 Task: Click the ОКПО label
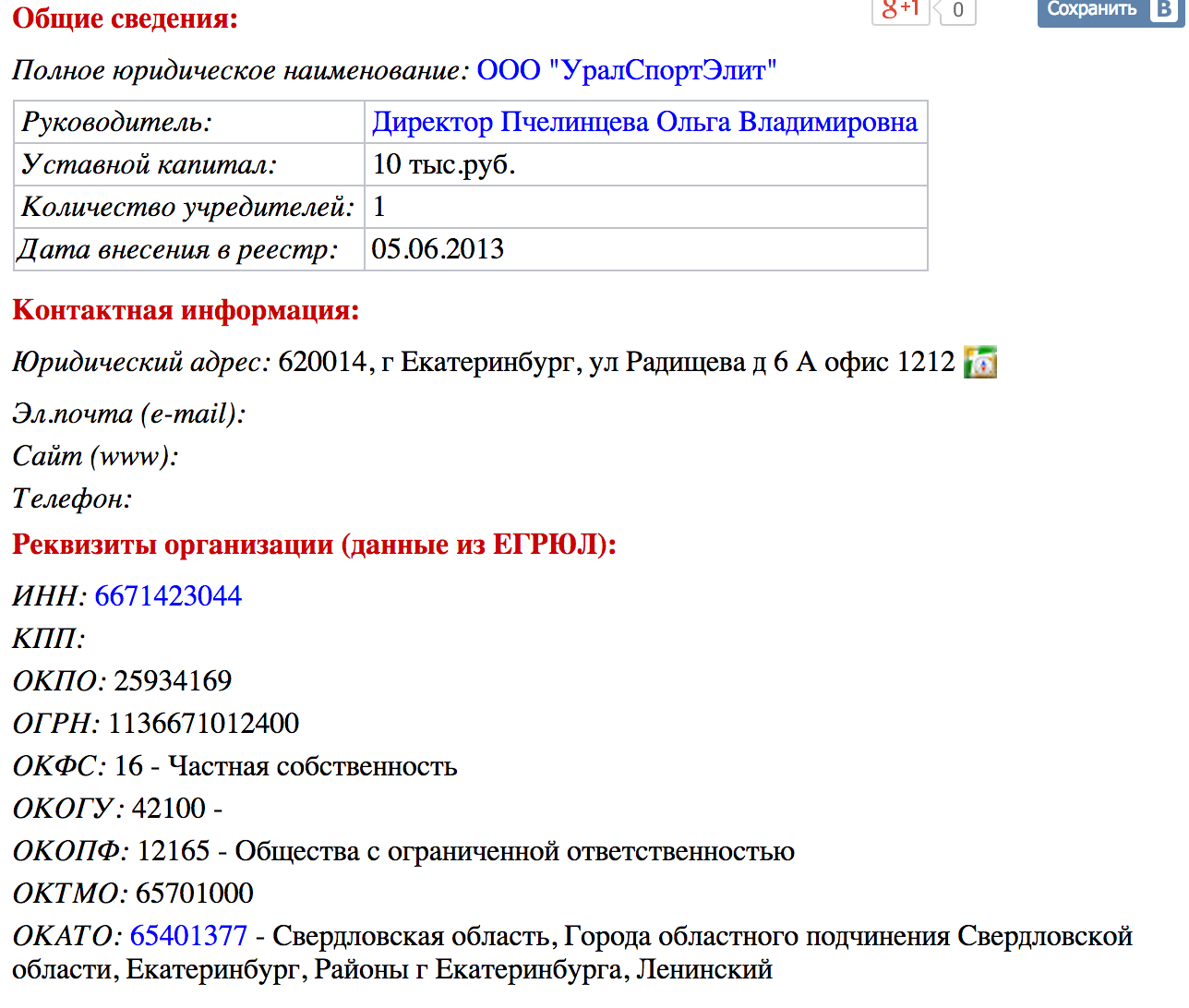click(x=60, y=681)
